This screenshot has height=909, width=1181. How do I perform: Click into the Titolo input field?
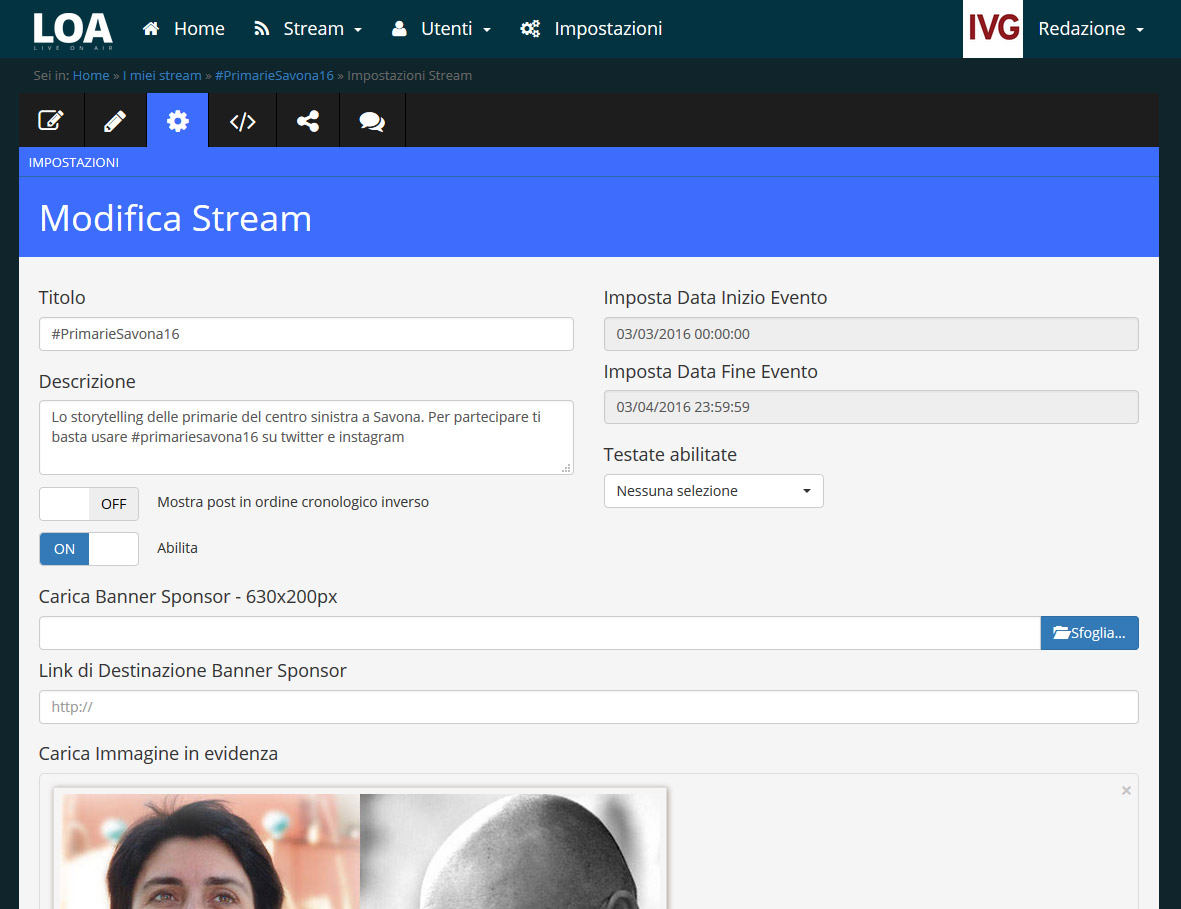pyautogui.click(x=306, y=334)
